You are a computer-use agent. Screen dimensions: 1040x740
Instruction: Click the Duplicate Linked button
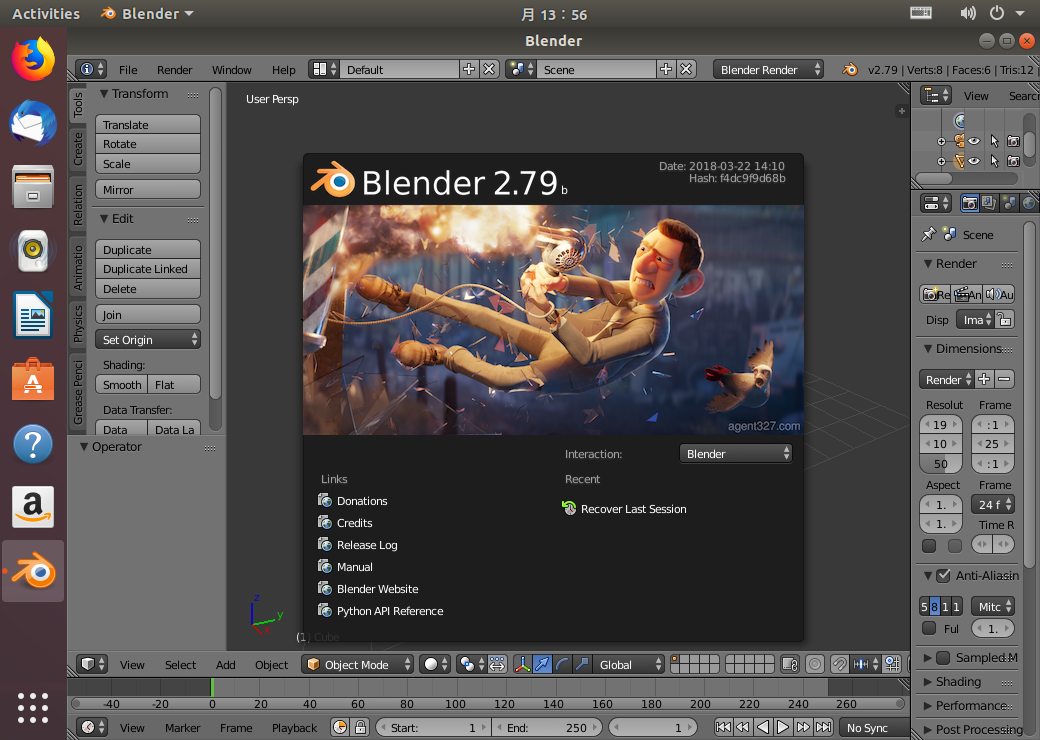[147, 269]
